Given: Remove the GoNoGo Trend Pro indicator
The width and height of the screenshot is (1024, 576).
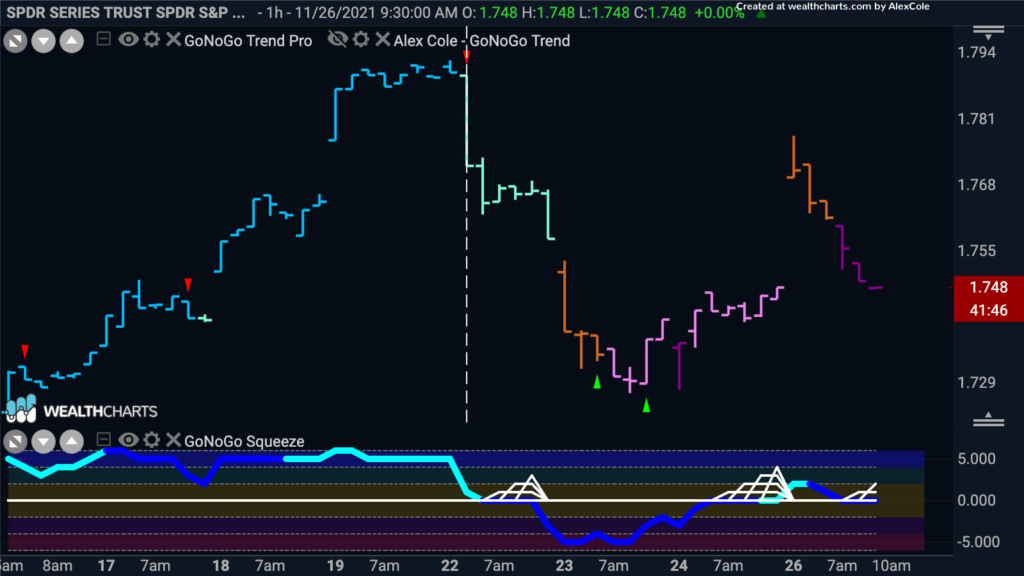Looking at the screenshot, I should coord(173,39).
